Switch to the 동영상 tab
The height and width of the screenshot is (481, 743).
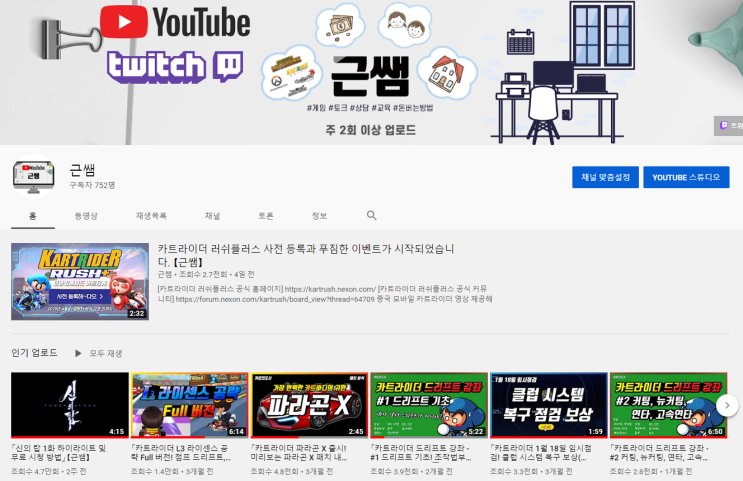86,216
